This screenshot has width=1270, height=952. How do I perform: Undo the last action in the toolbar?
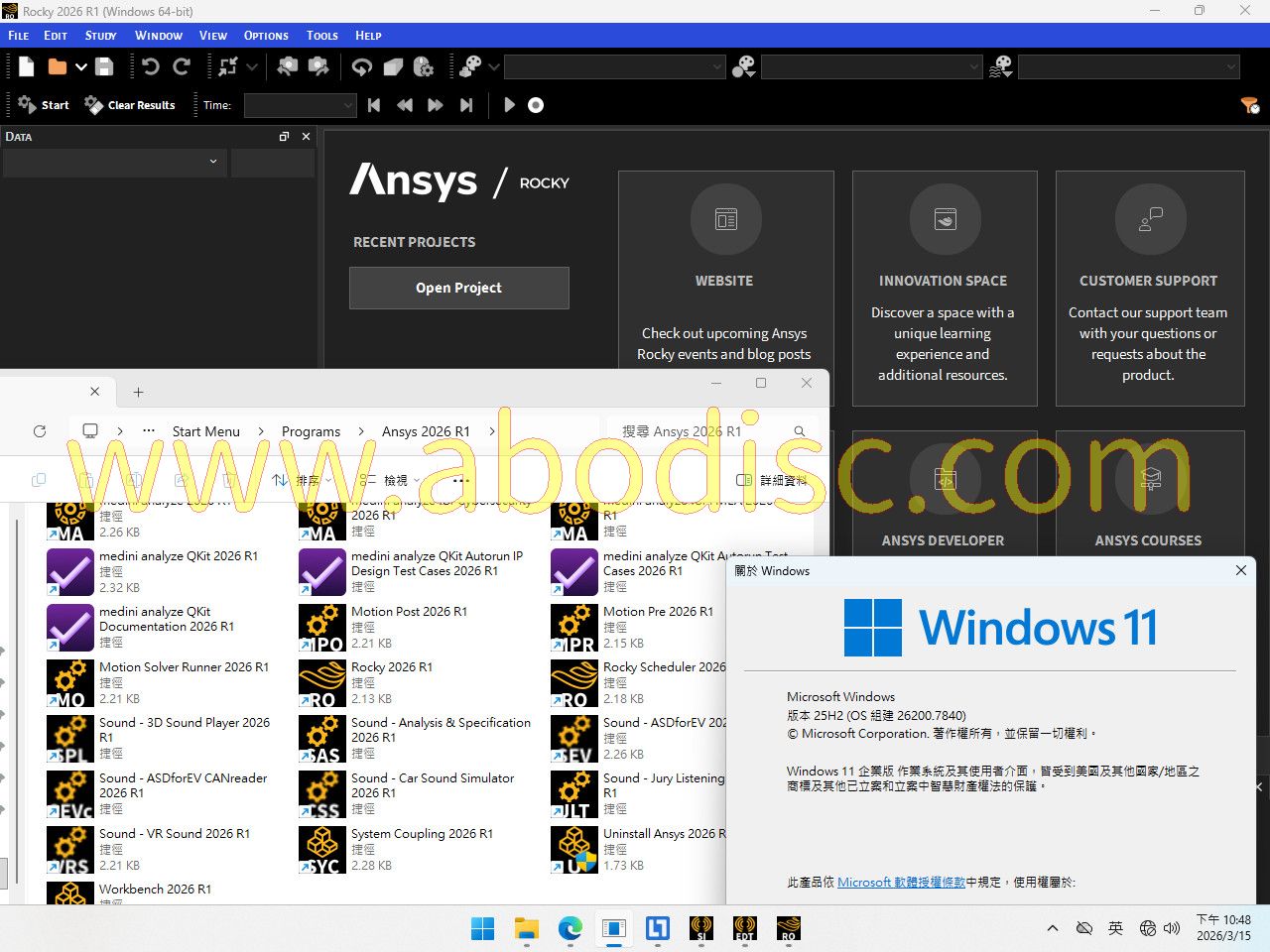coord(151,66)
